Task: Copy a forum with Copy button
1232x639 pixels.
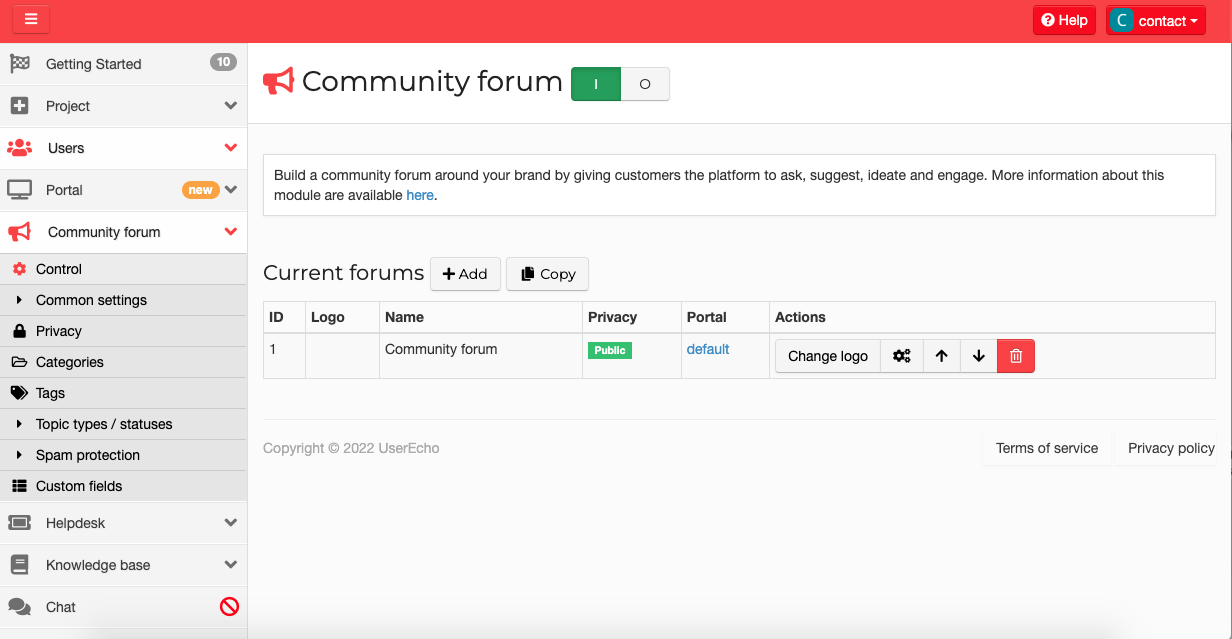Action: pos(548,274)
